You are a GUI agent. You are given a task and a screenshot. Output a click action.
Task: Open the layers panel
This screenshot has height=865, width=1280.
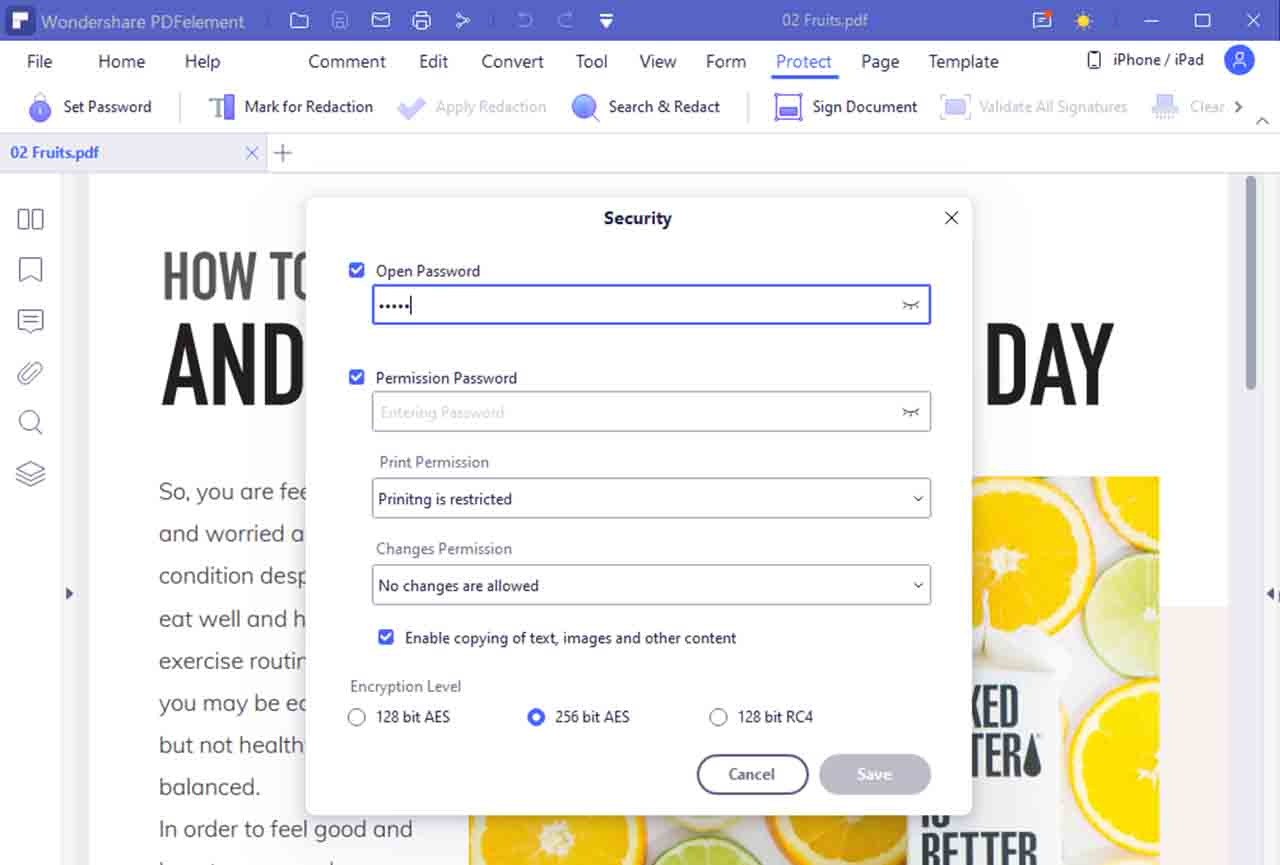pos(30,473)
